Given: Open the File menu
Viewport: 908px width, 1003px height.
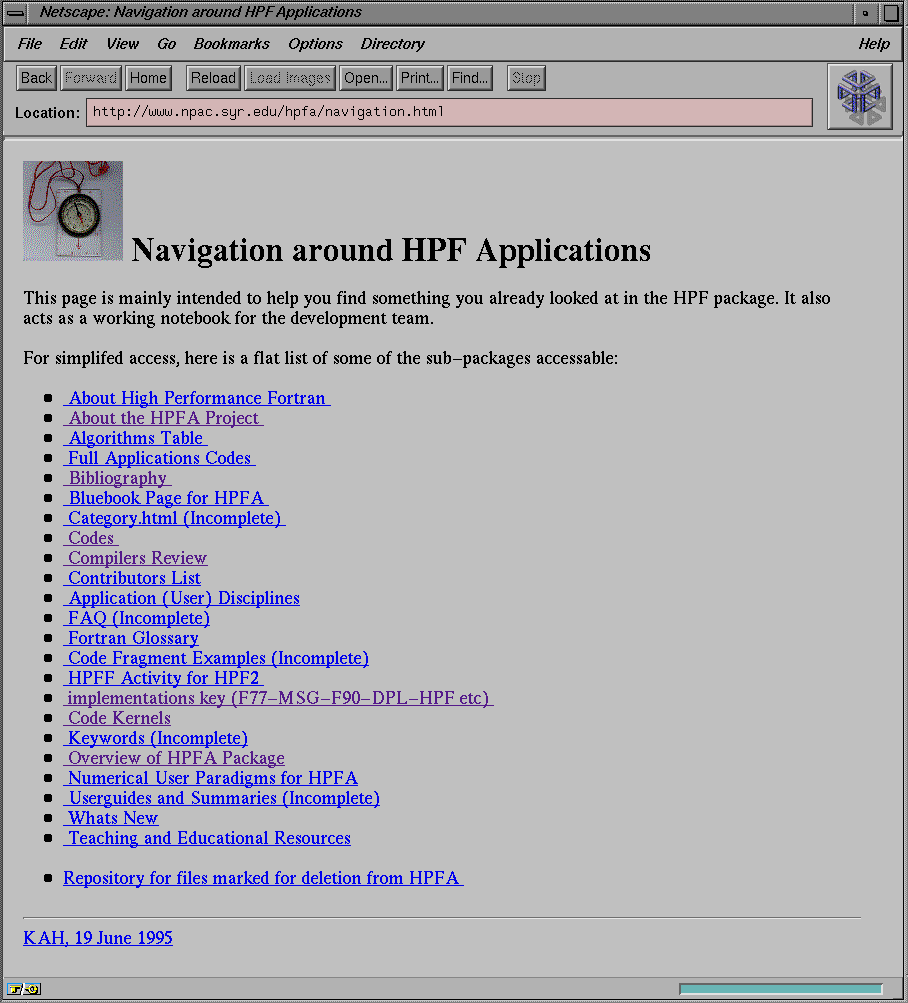Looking at the screenshot, I should [29, 43].
